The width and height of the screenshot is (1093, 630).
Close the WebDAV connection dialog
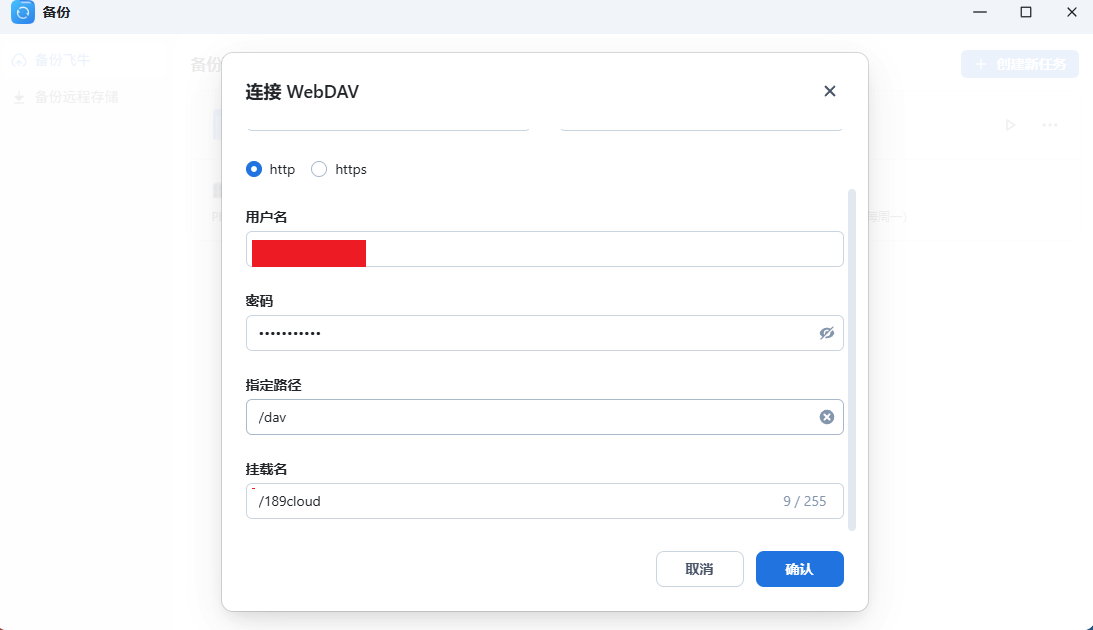[x=829, y=91]
